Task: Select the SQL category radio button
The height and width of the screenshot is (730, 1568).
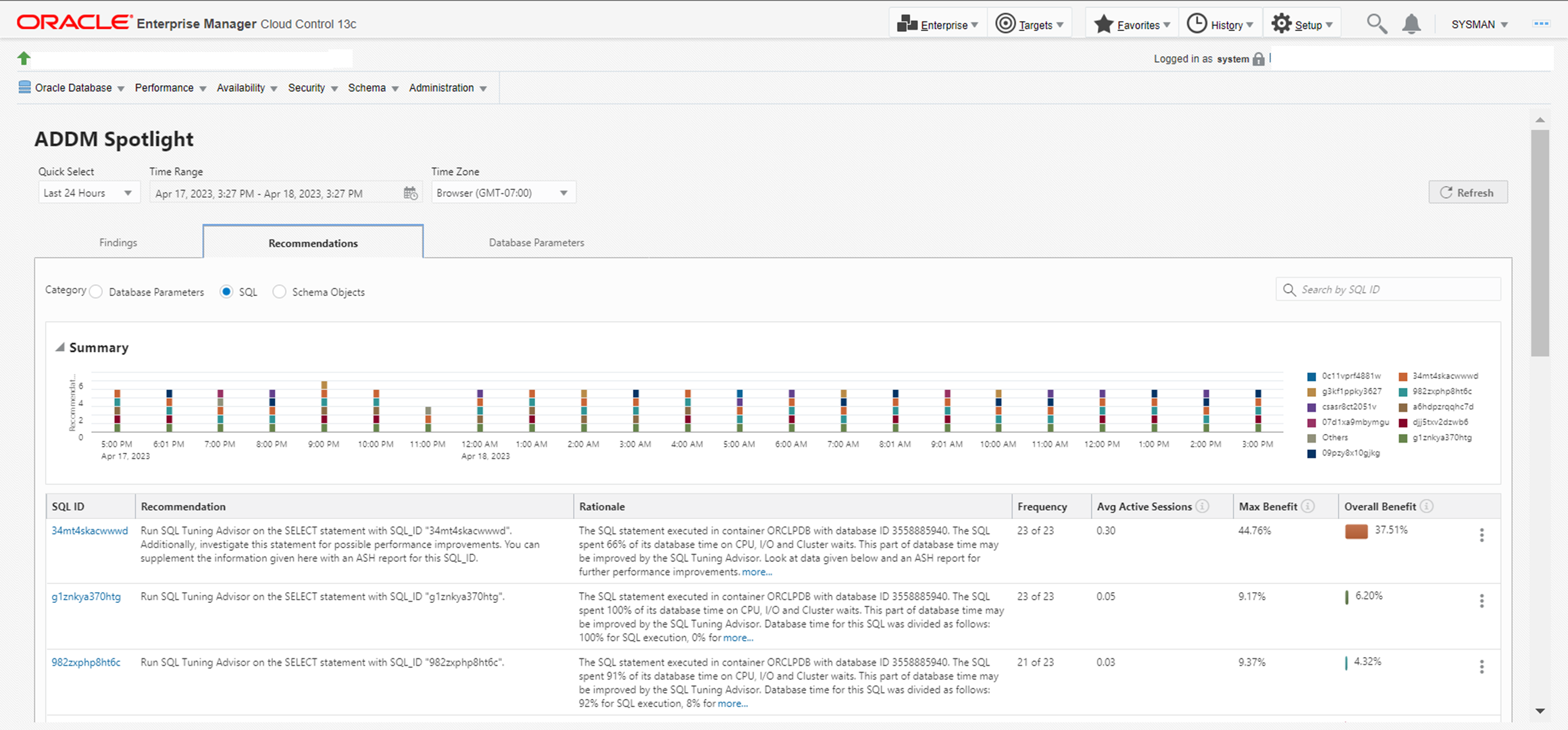Action: tap(226, 292)
